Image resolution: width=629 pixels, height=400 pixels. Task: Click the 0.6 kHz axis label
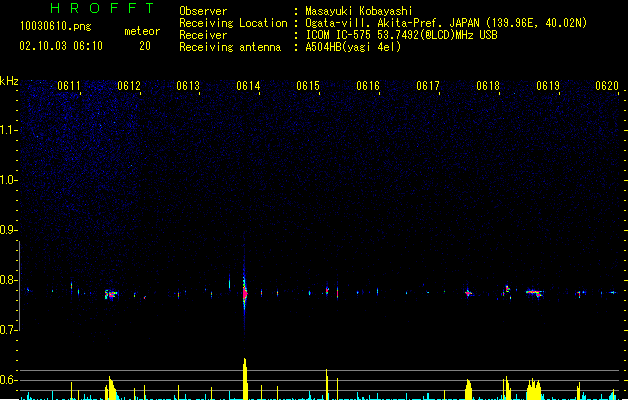(8, 380)
